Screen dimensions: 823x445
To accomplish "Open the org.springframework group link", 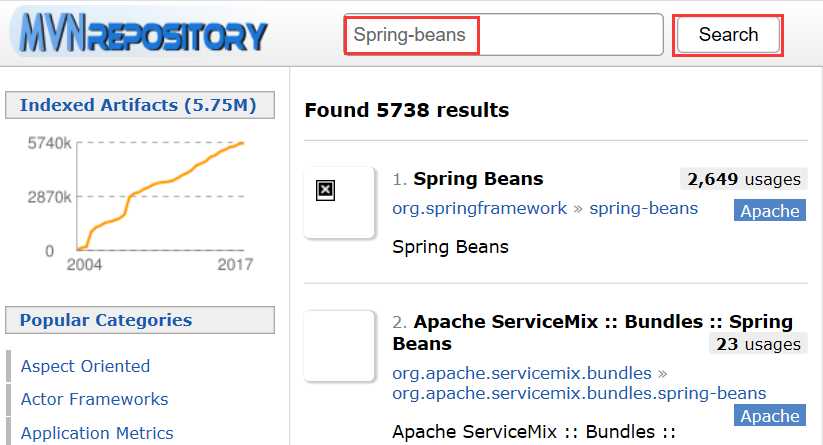I will pyautogui.click(x=478, y=208).
